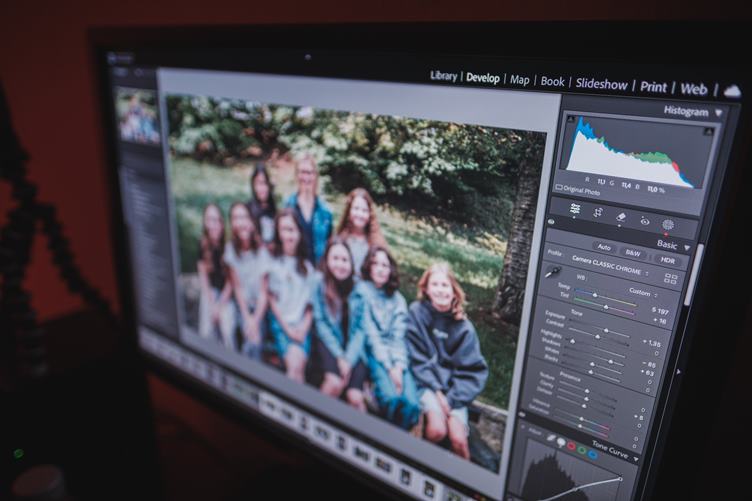Select the green channel curve circle
The width and height of the screenshot is (752, 501).
582,450
